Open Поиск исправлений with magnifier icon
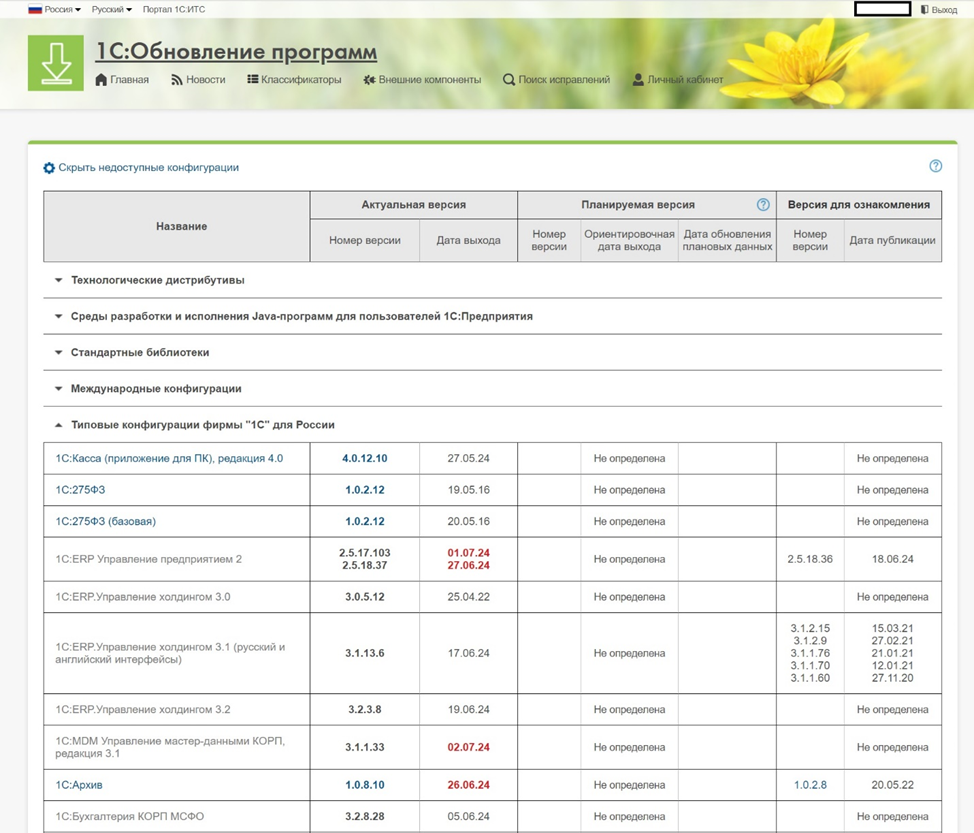The image size is (974, 833). 509,80
